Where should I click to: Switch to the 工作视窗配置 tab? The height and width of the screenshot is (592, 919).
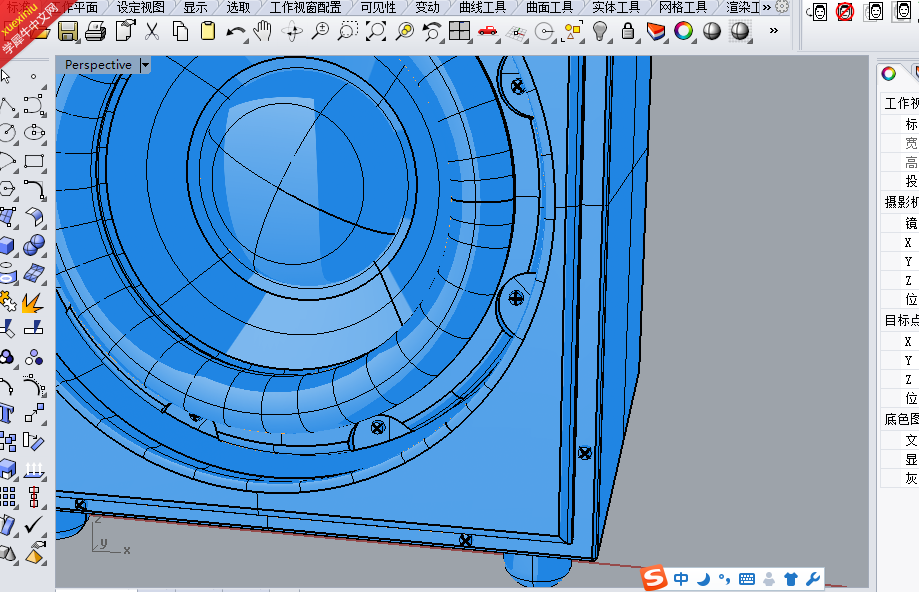pyautogui.click(x=305, y=8)
